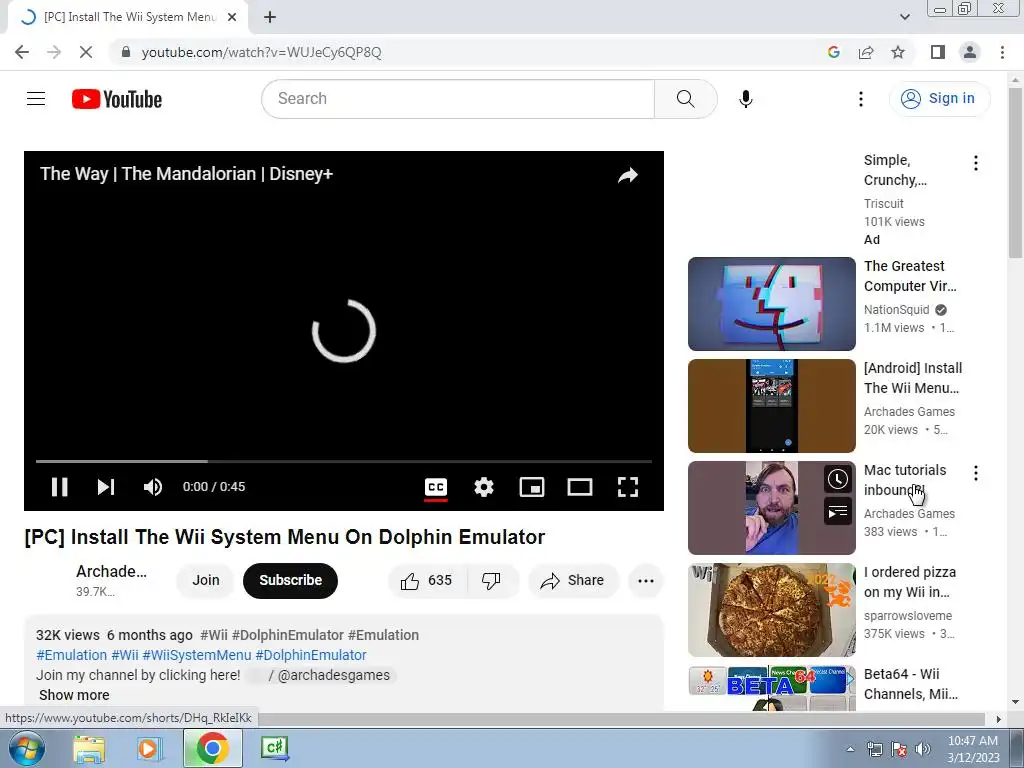
Task: Click the video progress bar
Action: point(344,461)
